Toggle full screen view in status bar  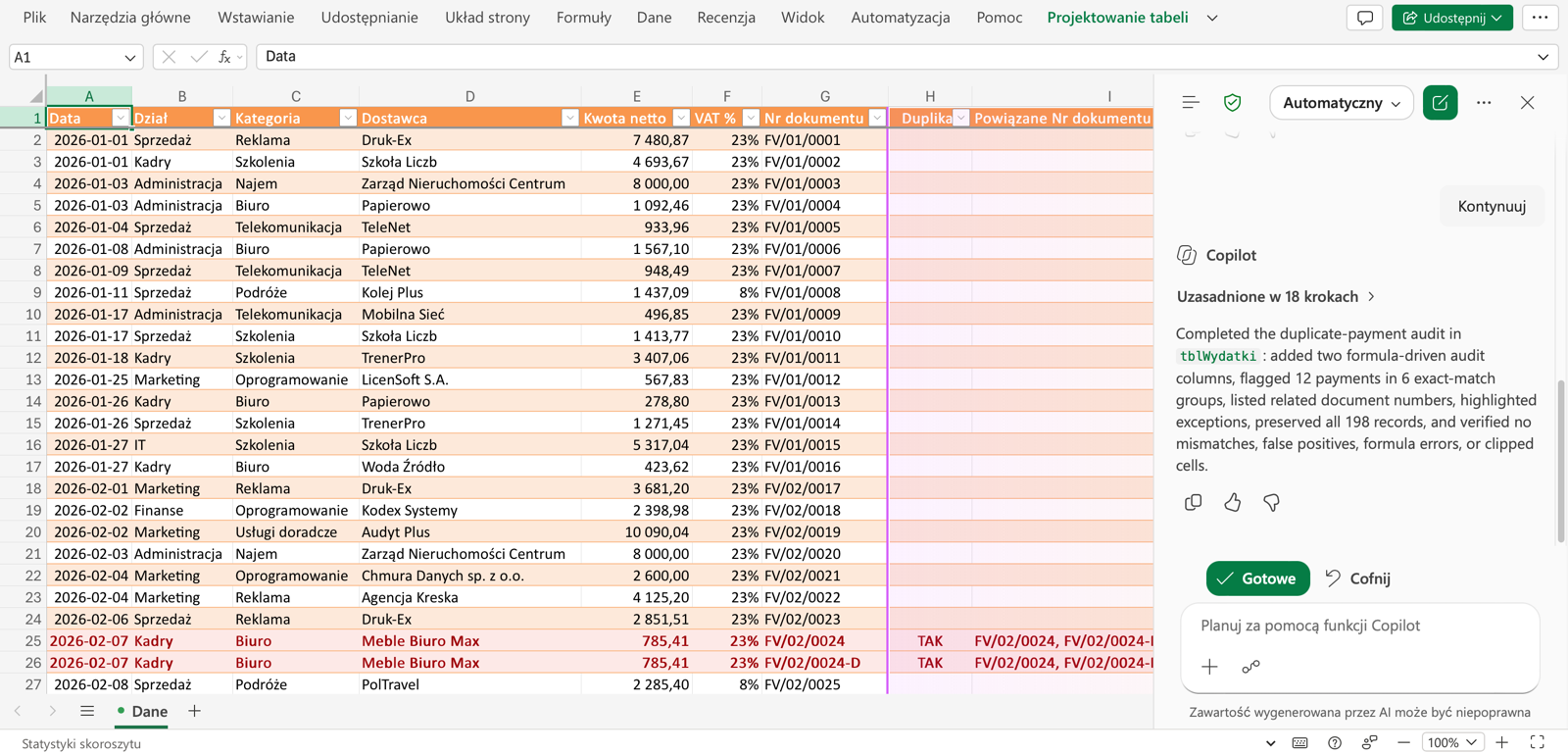click(1537, 743)
